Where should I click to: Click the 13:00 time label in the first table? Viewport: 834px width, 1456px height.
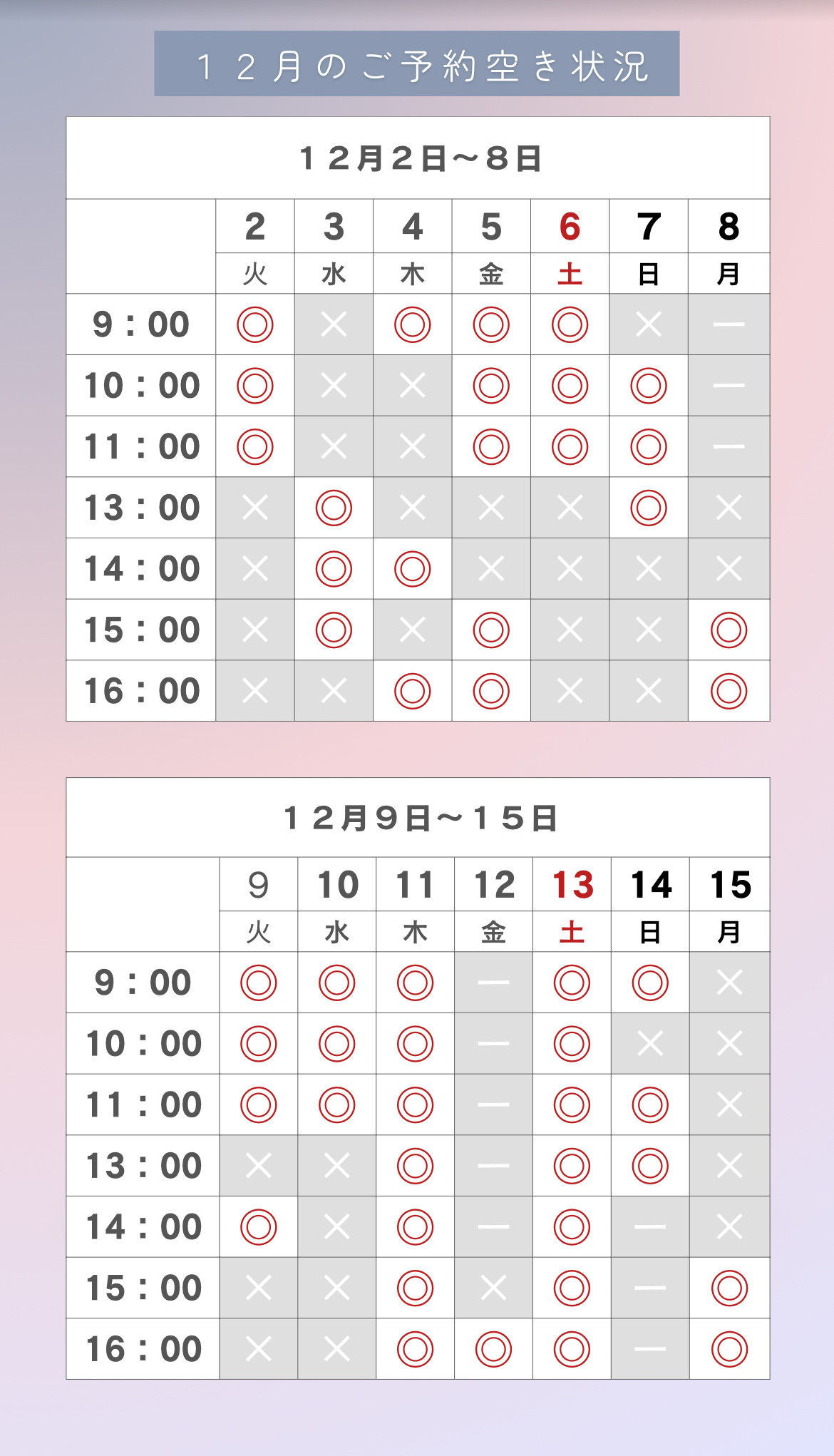142,508
